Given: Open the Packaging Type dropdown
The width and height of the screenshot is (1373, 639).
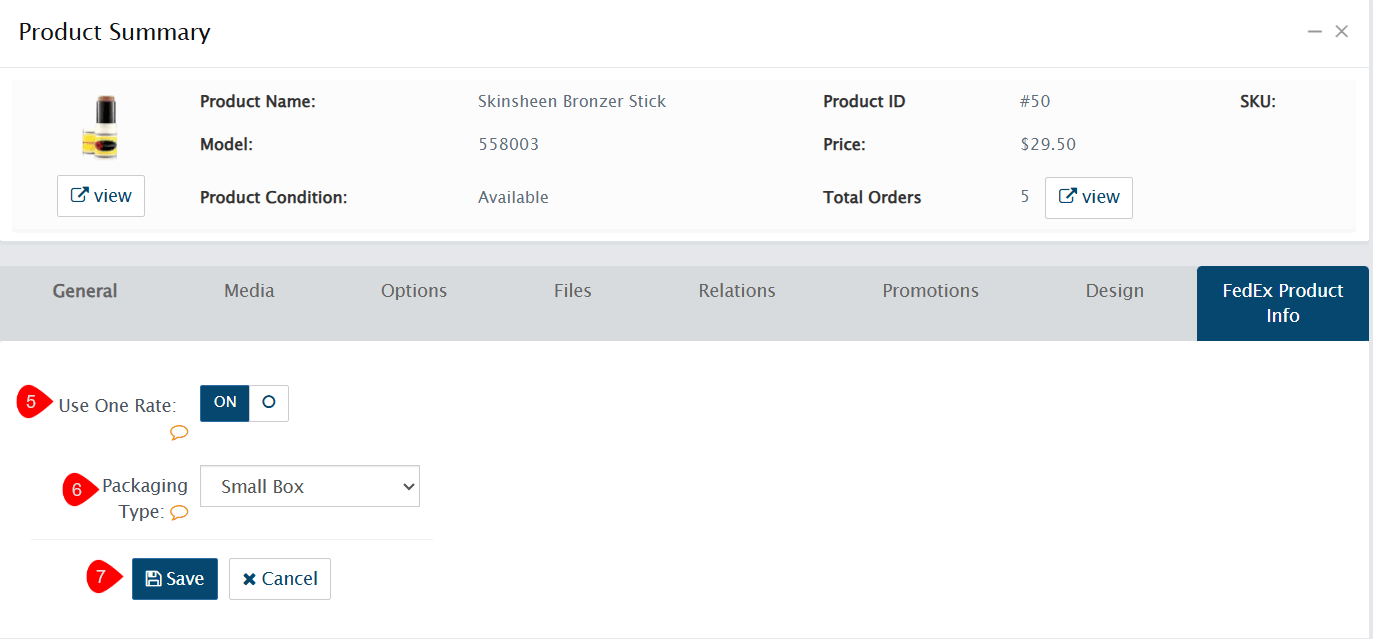Looking at the screenshot, I should pyautogui.click(x=310, y=487).
